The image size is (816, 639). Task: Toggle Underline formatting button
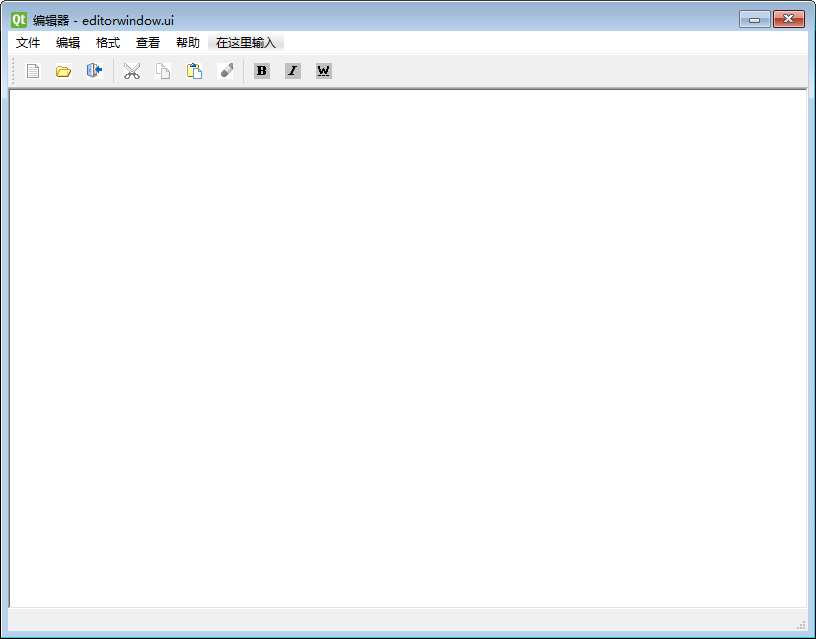[x=324, y=71]
